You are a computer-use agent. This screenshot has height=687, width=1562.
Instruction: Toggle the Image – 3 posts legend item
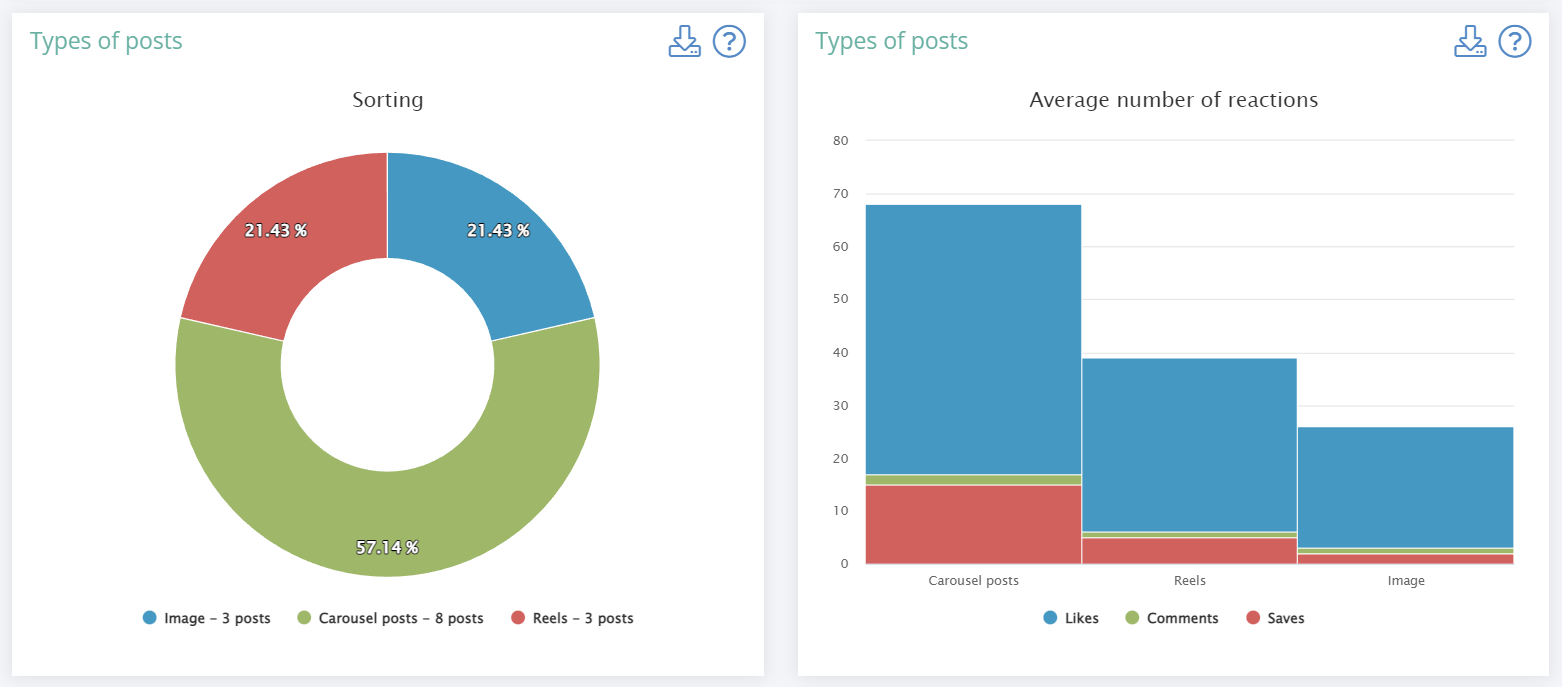[x=207, y=618]
